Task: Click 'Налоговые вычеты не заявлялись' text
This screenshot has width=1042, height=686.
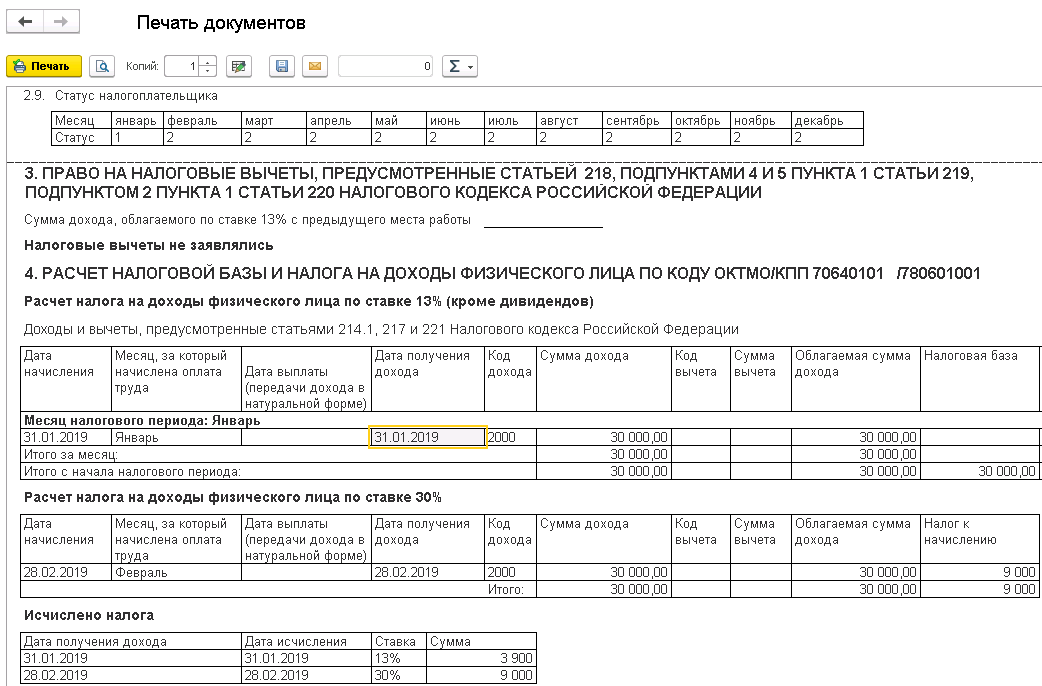Action: (x=149, y=245)
